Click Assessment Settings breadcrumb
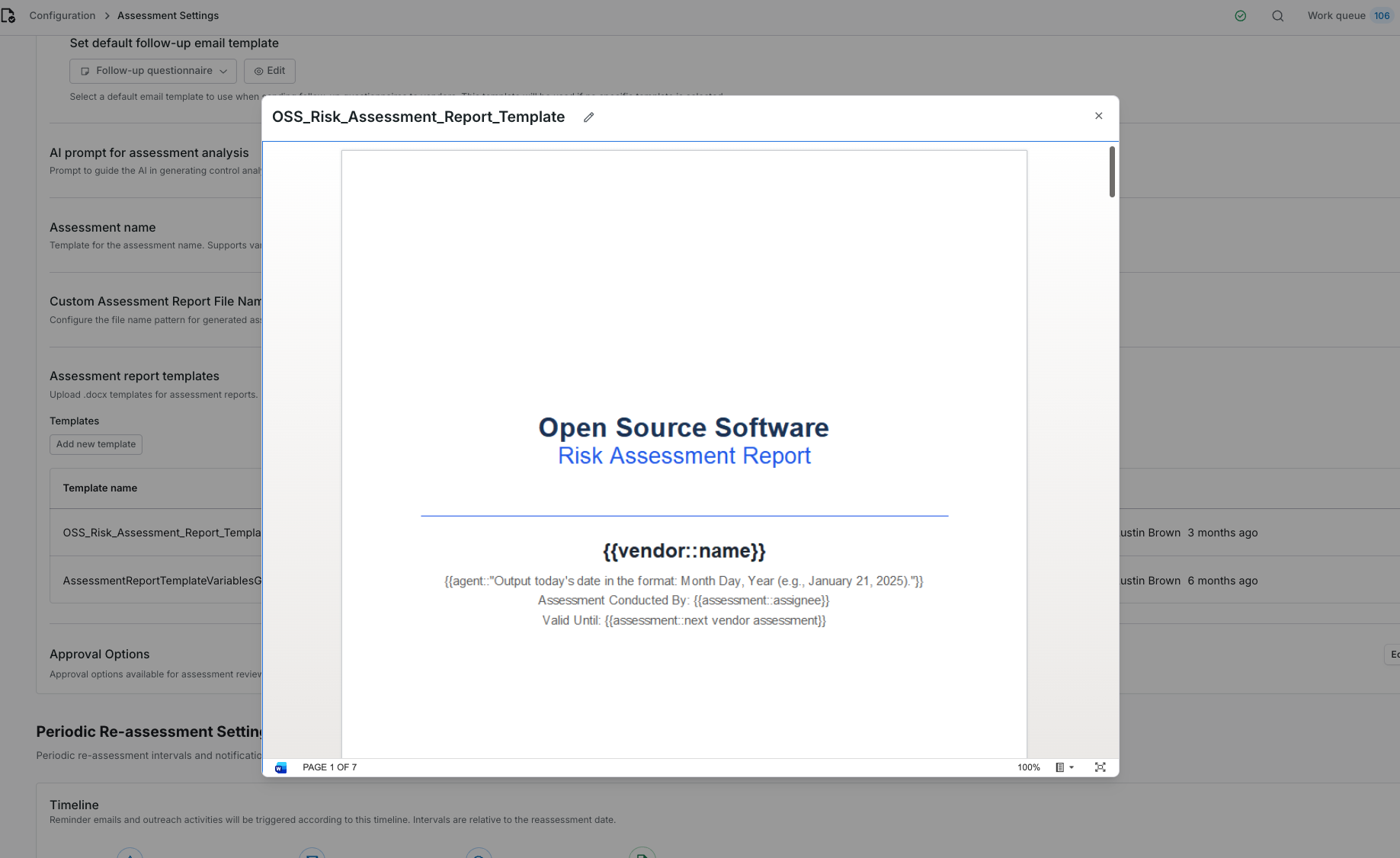Viewport: 1400px width, 858px height. click(x=168, y=15)
